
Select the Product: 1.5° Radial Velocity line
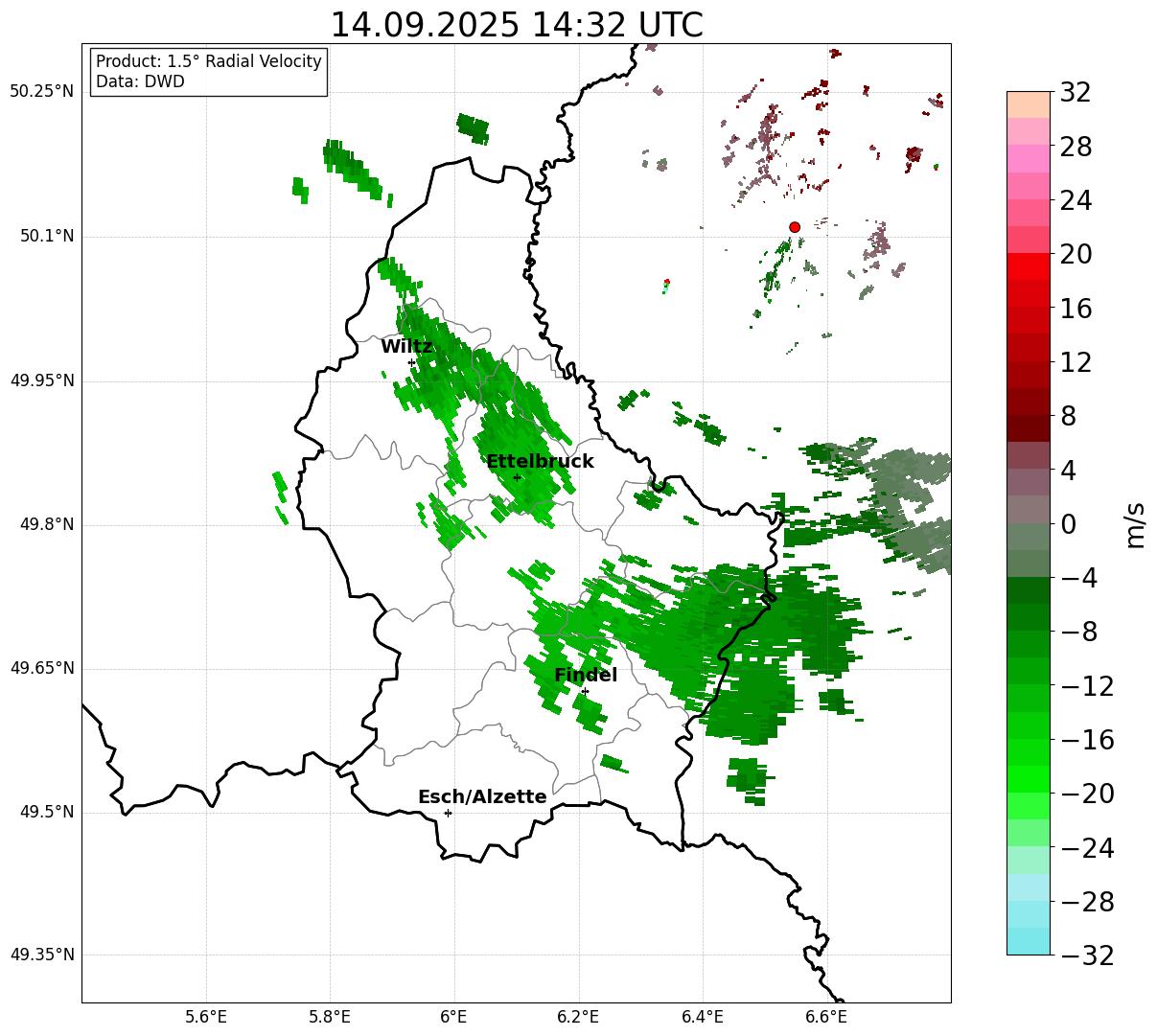click(209, 61)
